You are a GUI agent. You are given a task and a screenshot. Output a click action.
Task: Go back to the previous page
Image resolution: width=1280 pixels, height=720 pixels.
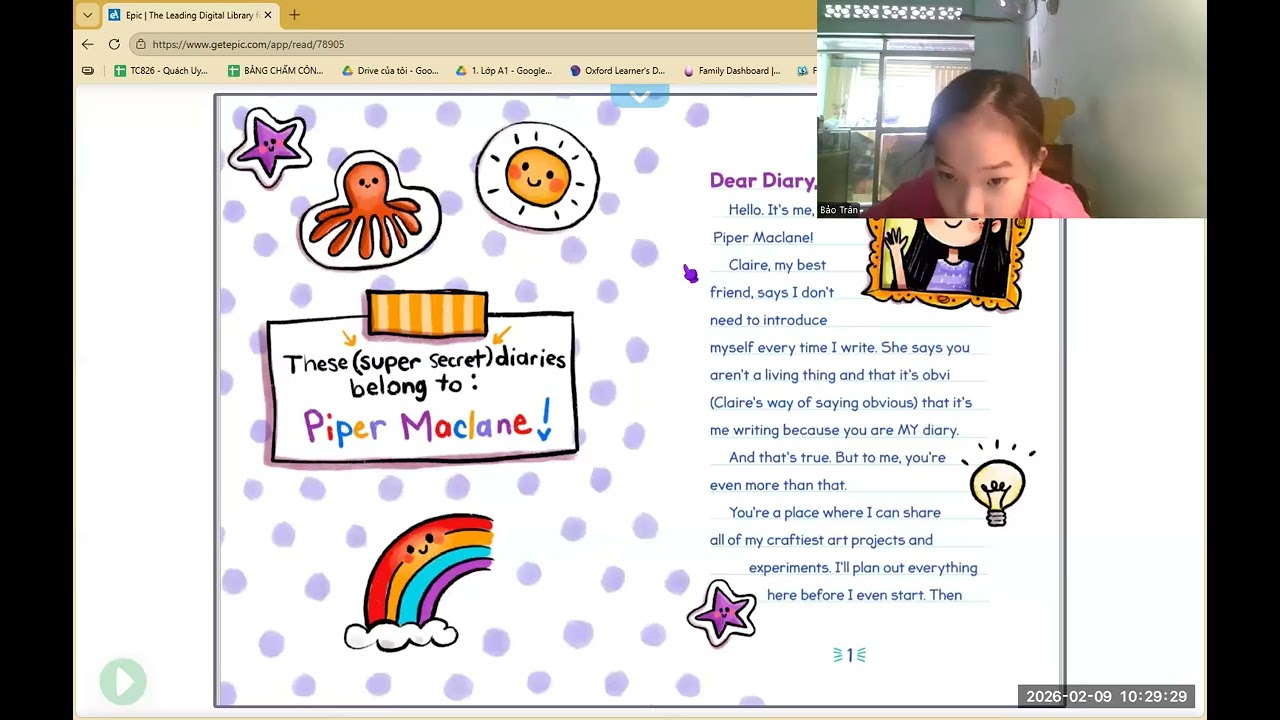pyautogui.click(x=87, y=44)
